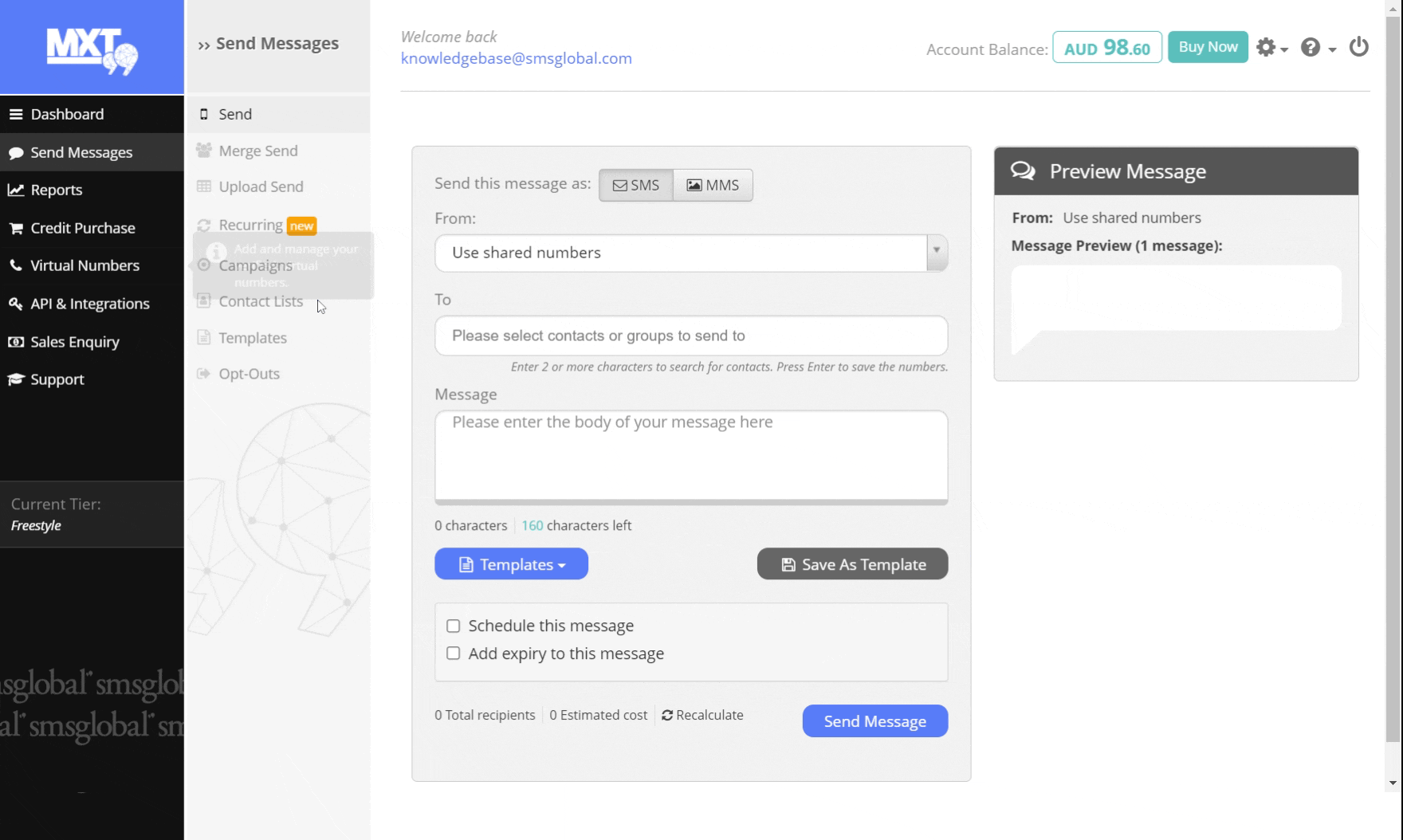Open the Templates dropdown button
The width and height of the screenshot is (1403, 840).
coord(511,564)
